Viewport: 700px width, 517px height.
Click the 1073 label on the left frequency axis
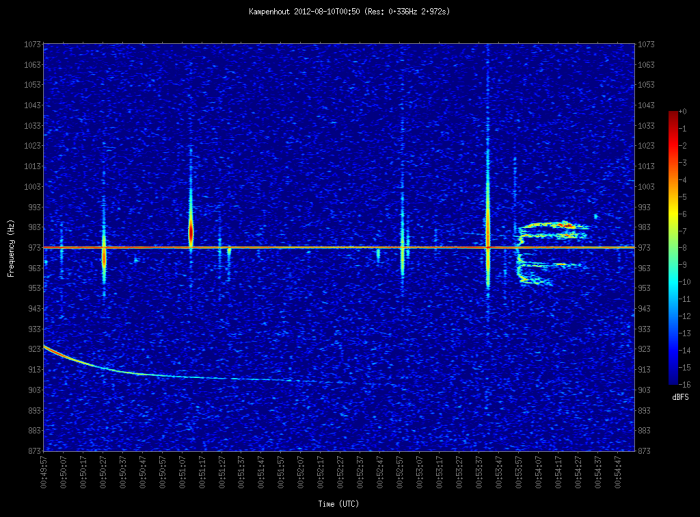(33, 44)
